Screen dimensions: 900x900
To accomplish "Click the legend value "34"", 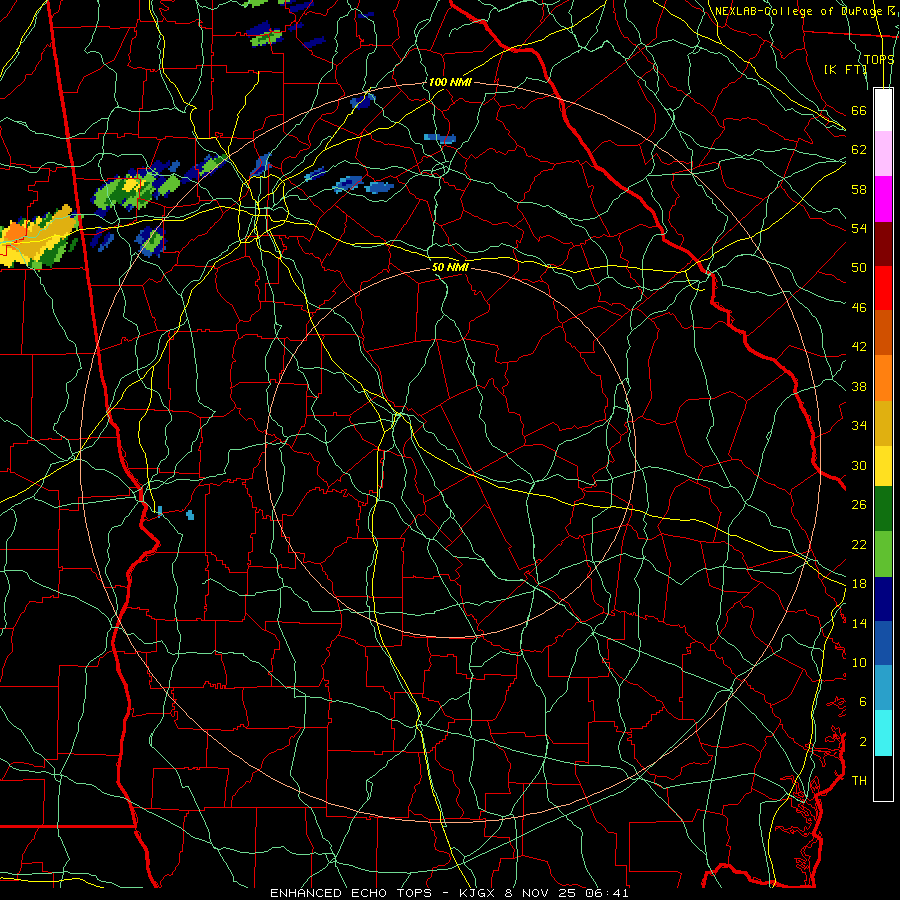I will point(859,426).
